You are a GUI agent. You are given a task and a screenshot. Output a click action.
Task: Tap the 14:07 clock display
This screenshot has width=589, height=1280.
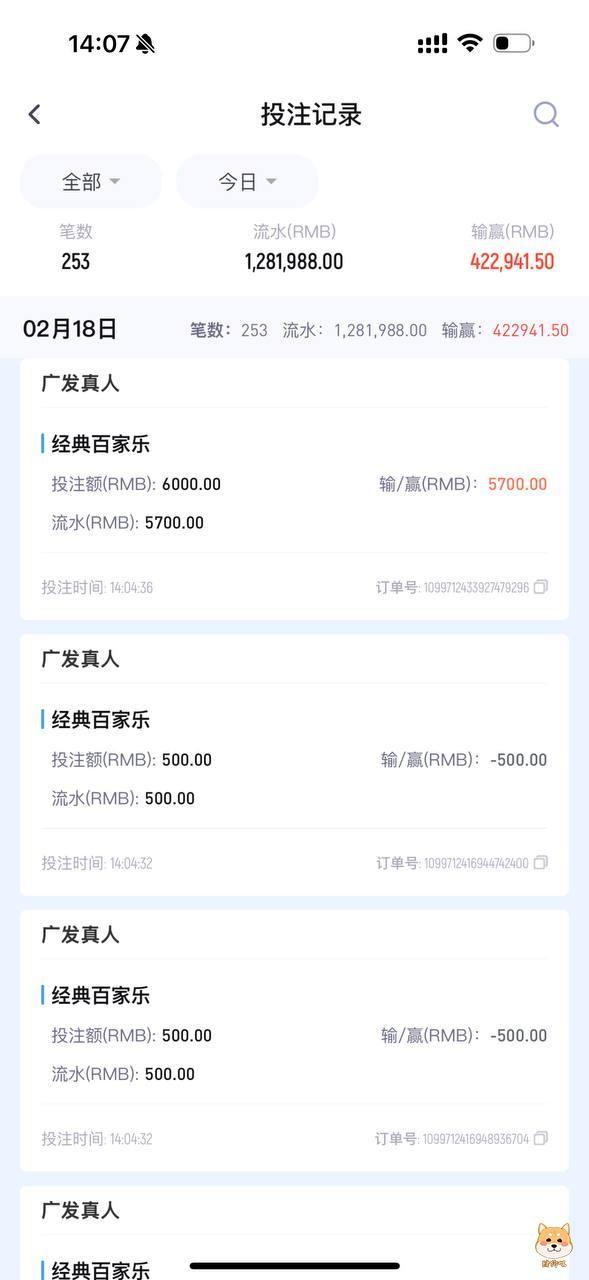coord(98,43)
